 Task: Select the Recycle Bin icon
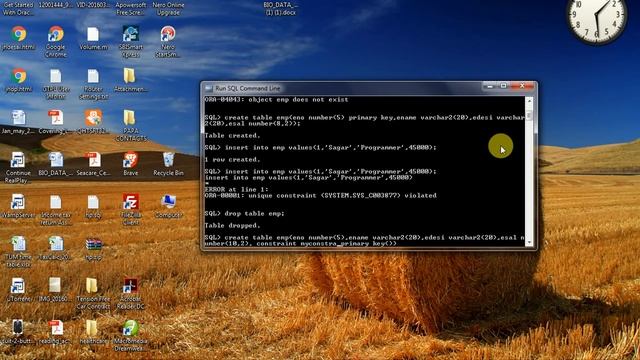pos(168,160)
